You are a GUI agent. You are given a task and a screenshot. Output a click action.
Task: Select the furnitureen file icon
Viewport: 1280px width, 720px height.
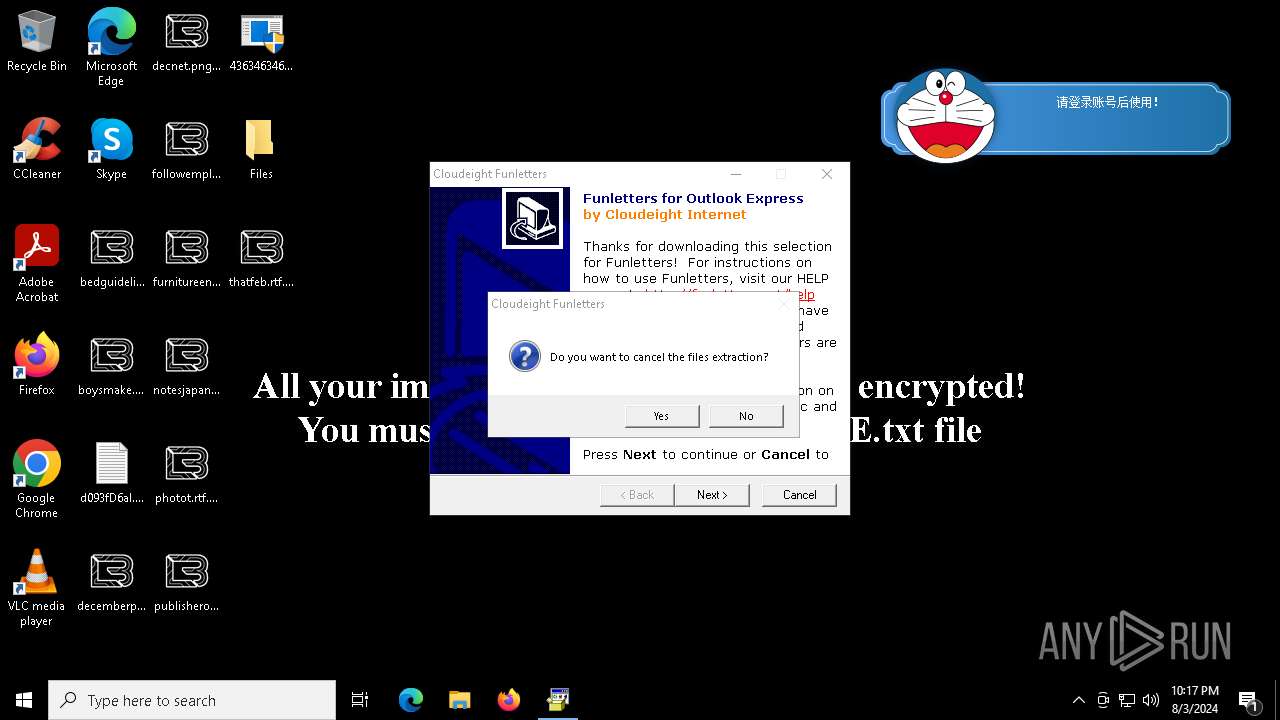coord(186,257)
